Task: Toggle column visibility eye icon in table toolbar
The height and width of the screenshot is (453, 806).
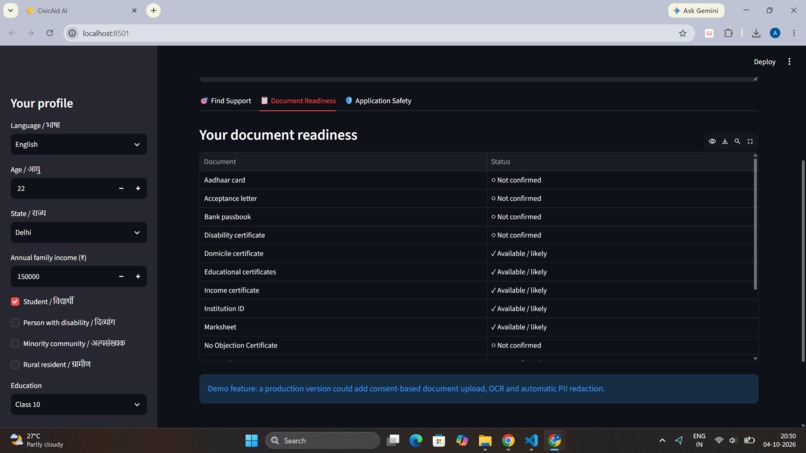Action: [x=712, y=141]
